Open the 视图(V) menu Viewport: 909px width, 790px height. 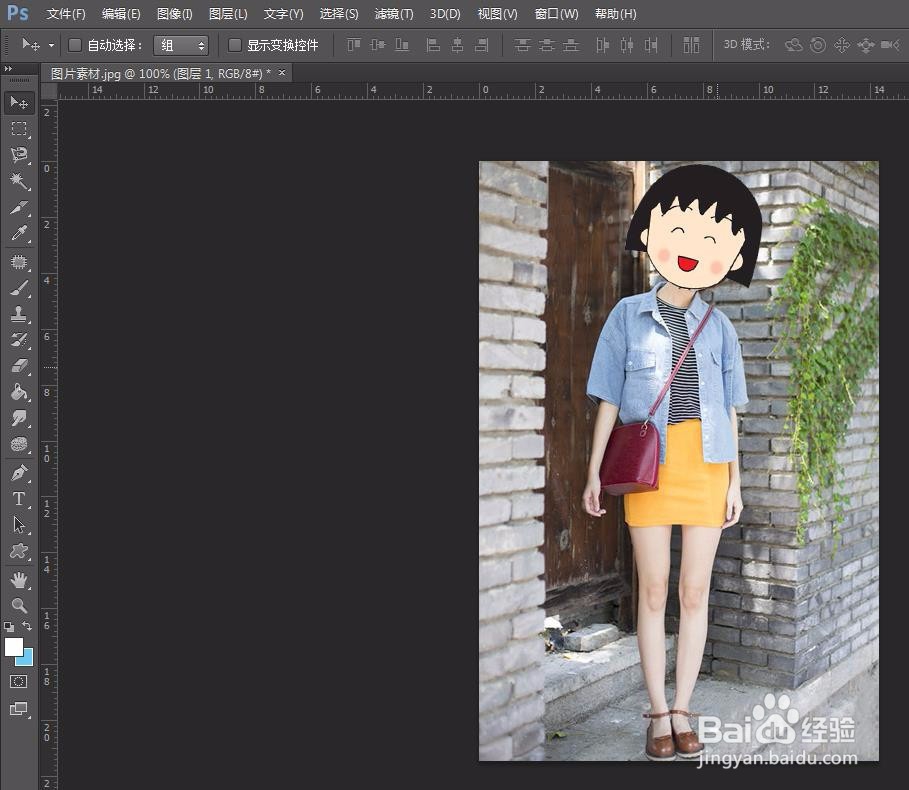point(497,14)
